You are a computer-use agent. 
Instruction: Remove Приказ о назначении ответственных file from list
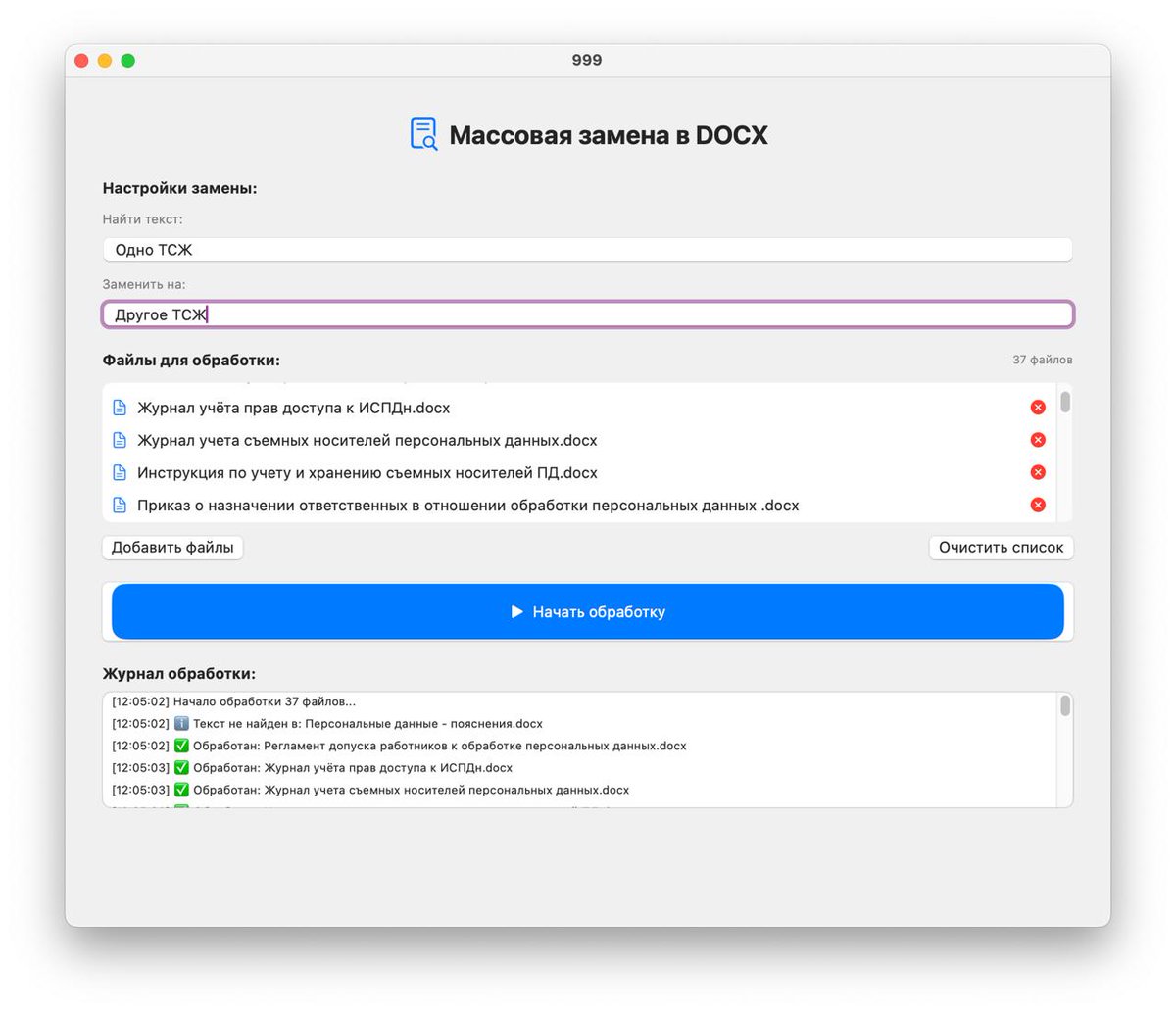[1038, 505]
